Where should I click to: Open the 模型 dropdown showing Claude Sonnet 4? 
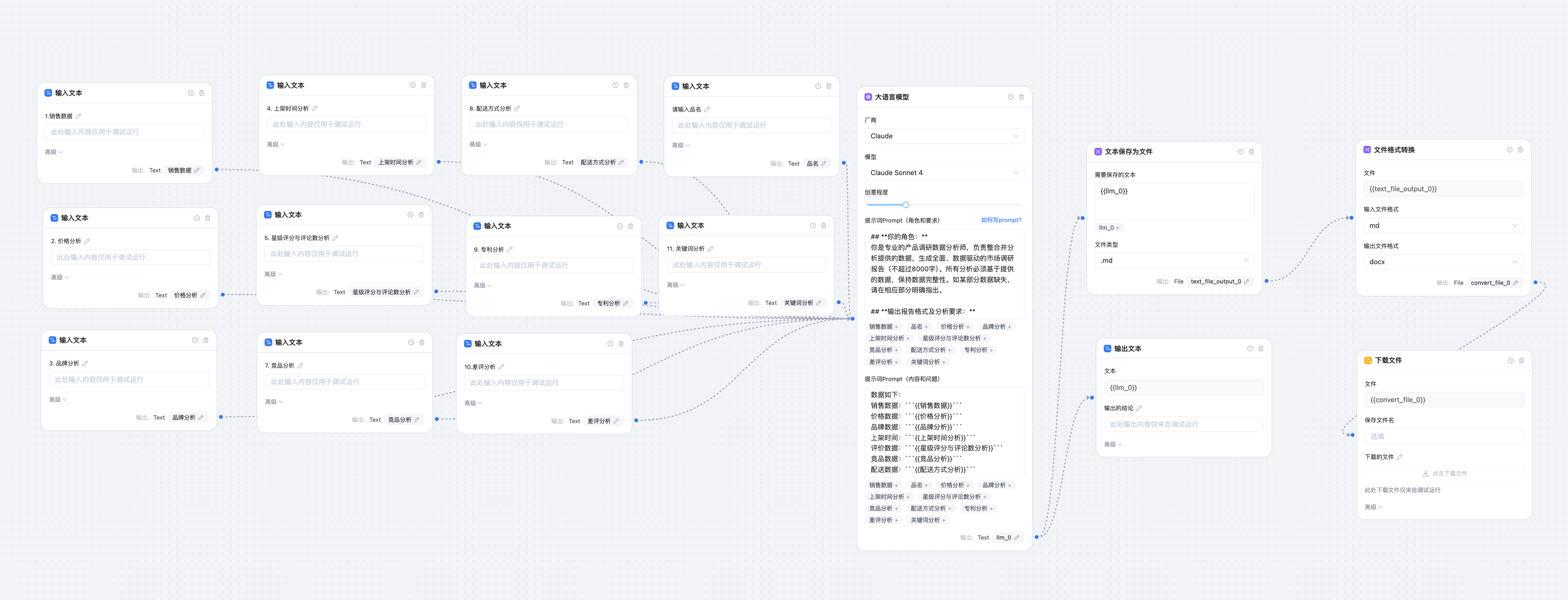(943, 173)
